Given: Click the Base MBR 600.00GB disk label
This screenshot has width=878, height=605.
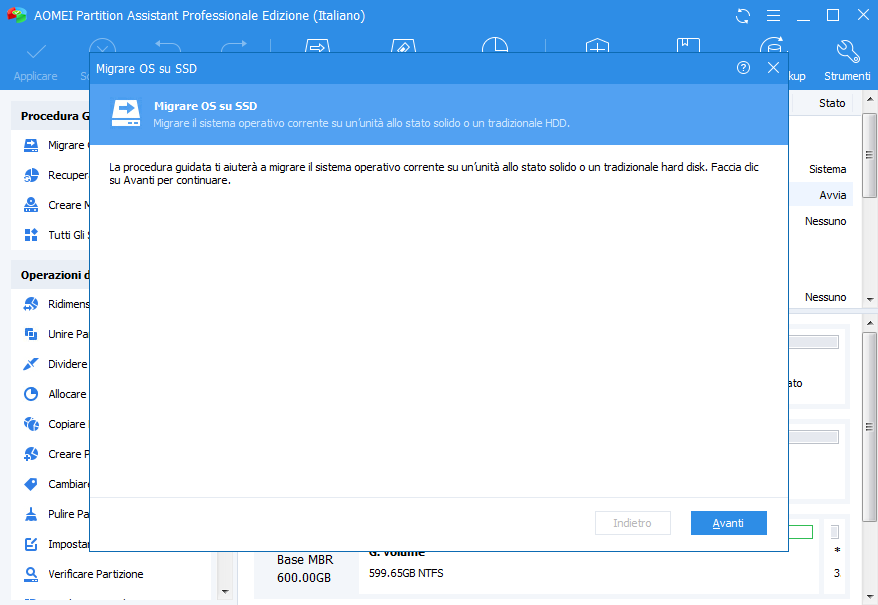Looking at the screenshot, I should point(305,569).
